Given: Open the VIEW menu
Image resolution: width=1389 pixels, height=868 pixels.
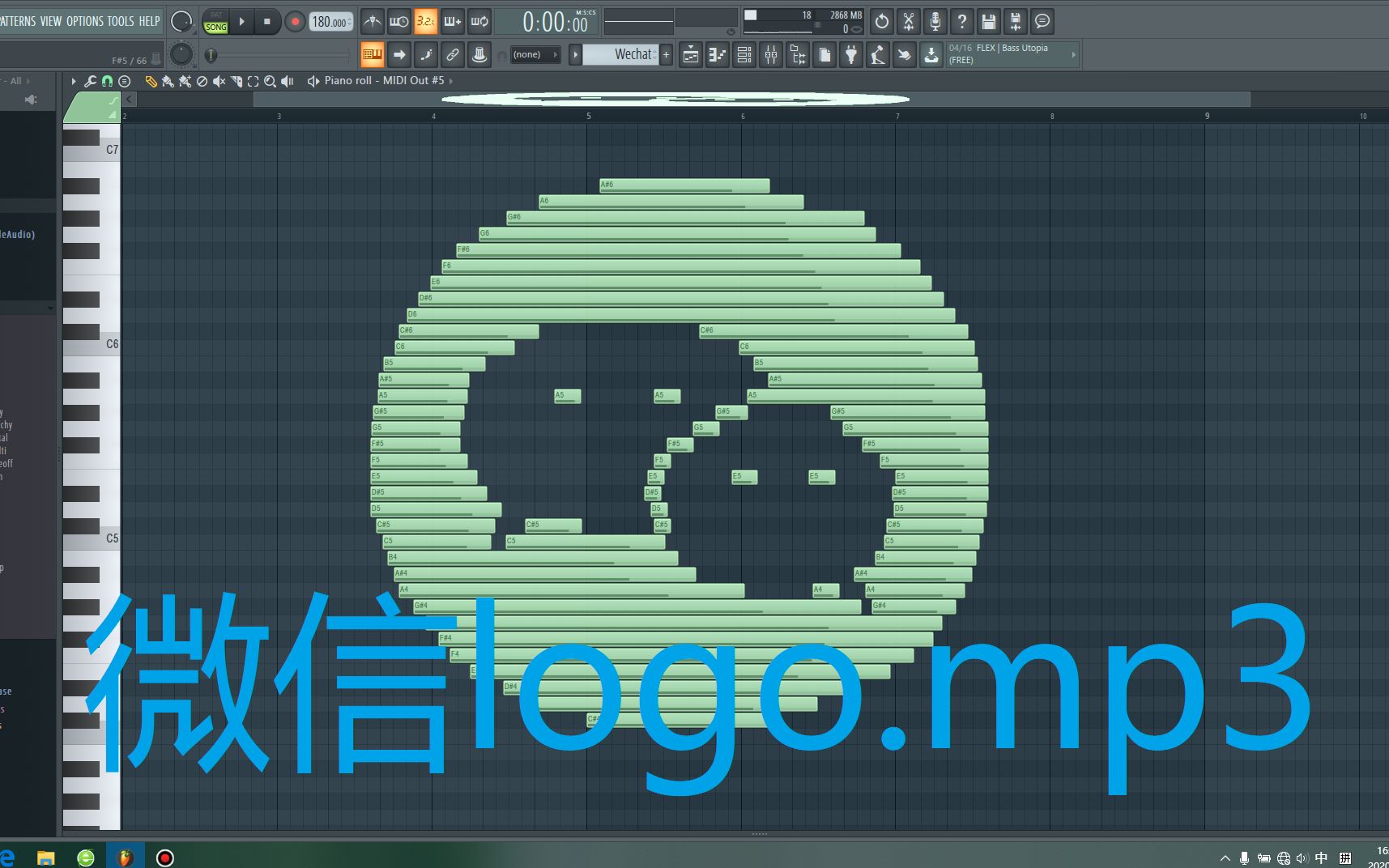Looking at the screenshot, I should (x=50, y=21).
